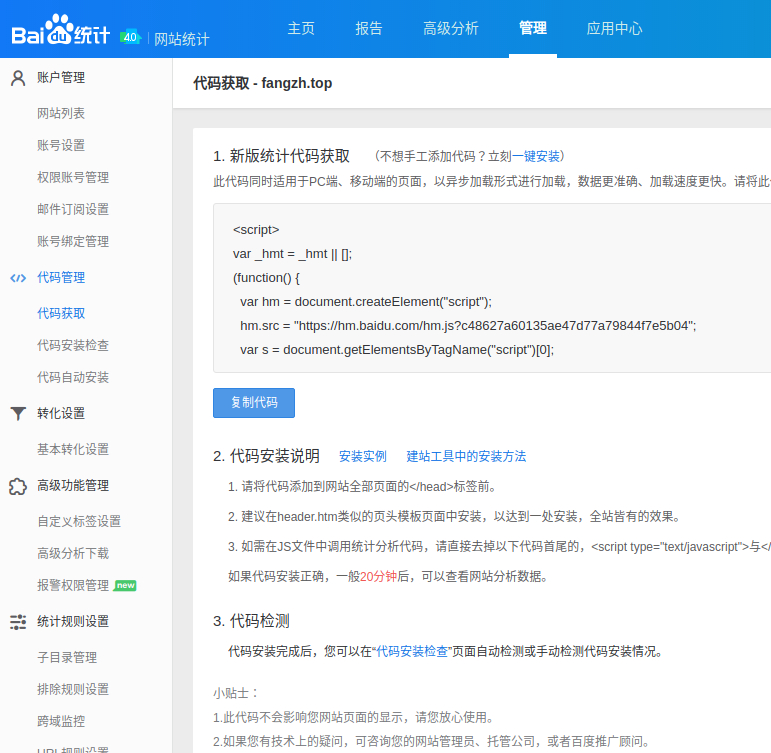This screenshot has width=771, height=753.
Task: Click the 小贴士： label
Action: click(237, 693)
